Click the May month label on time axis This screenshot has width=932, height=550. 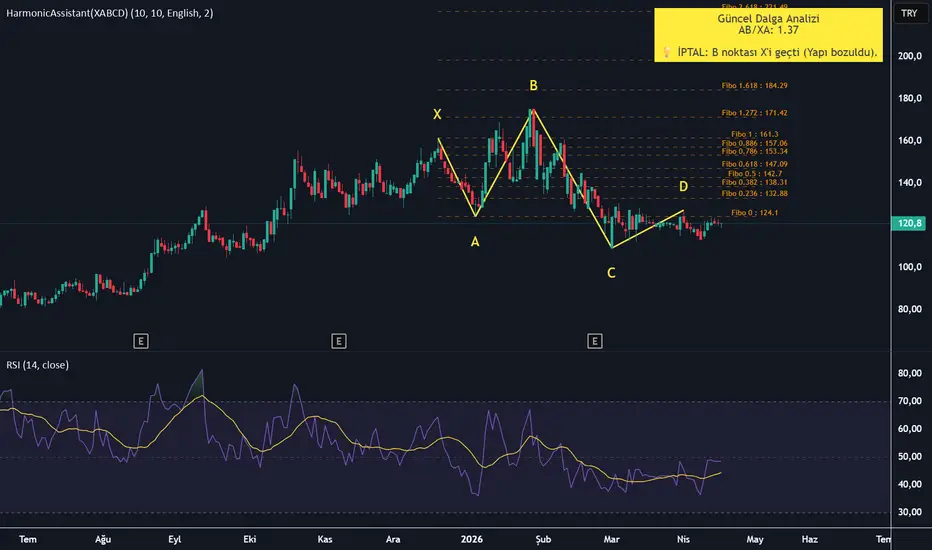(x=755, y=539)
